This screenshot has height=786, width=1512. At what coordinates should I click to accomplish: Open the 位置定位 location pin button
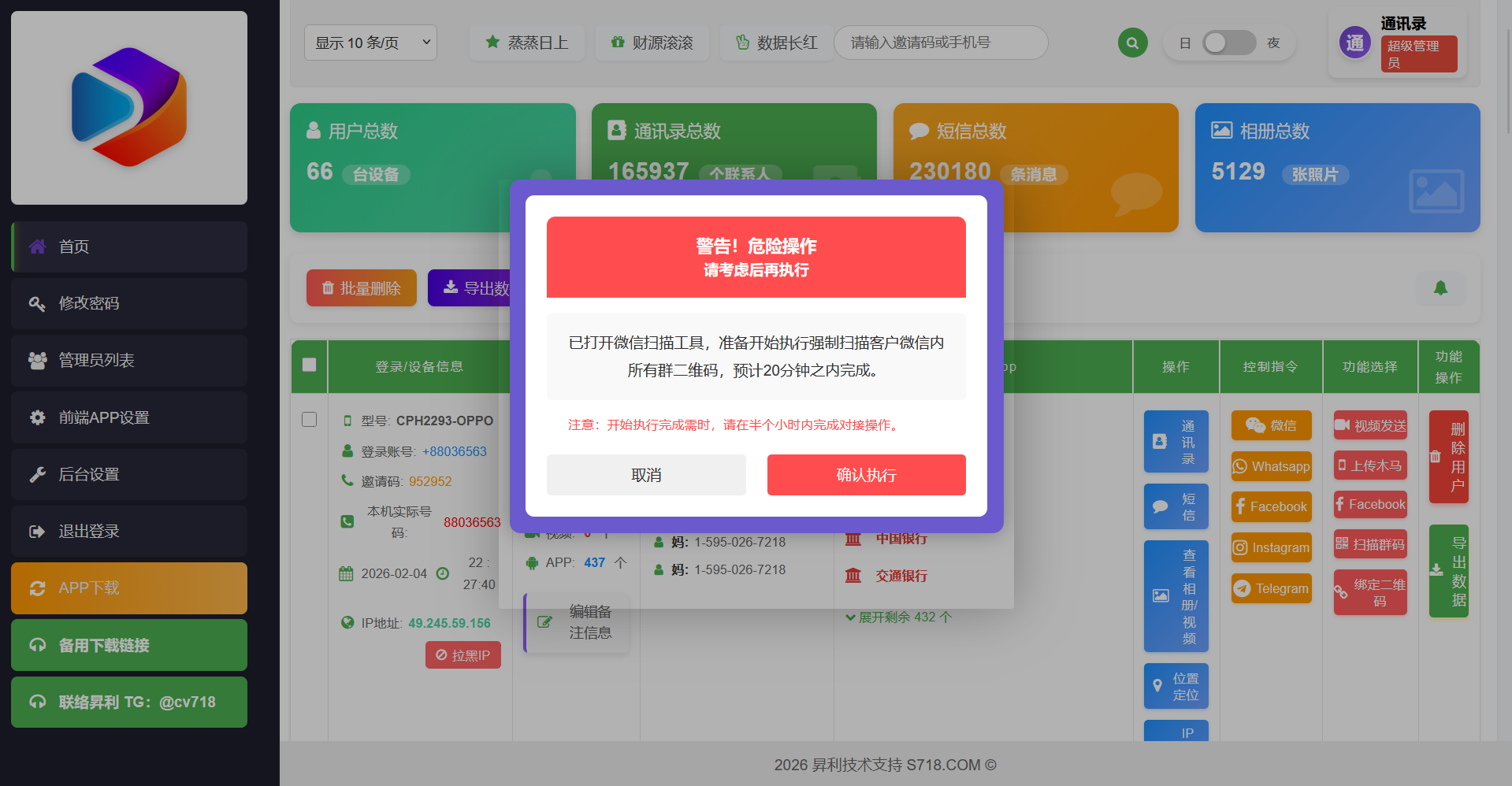coord(1176,686)
